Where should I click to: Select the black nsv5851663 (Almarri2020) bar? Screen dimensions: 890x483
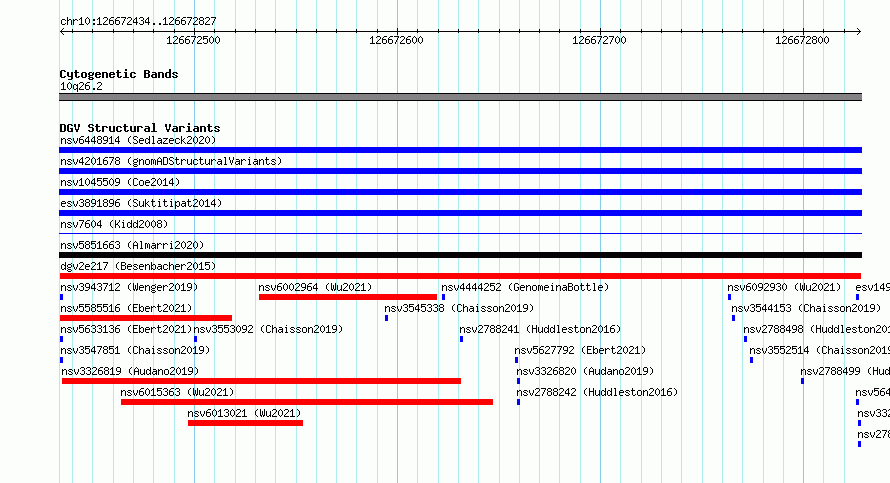coord(460,255)
